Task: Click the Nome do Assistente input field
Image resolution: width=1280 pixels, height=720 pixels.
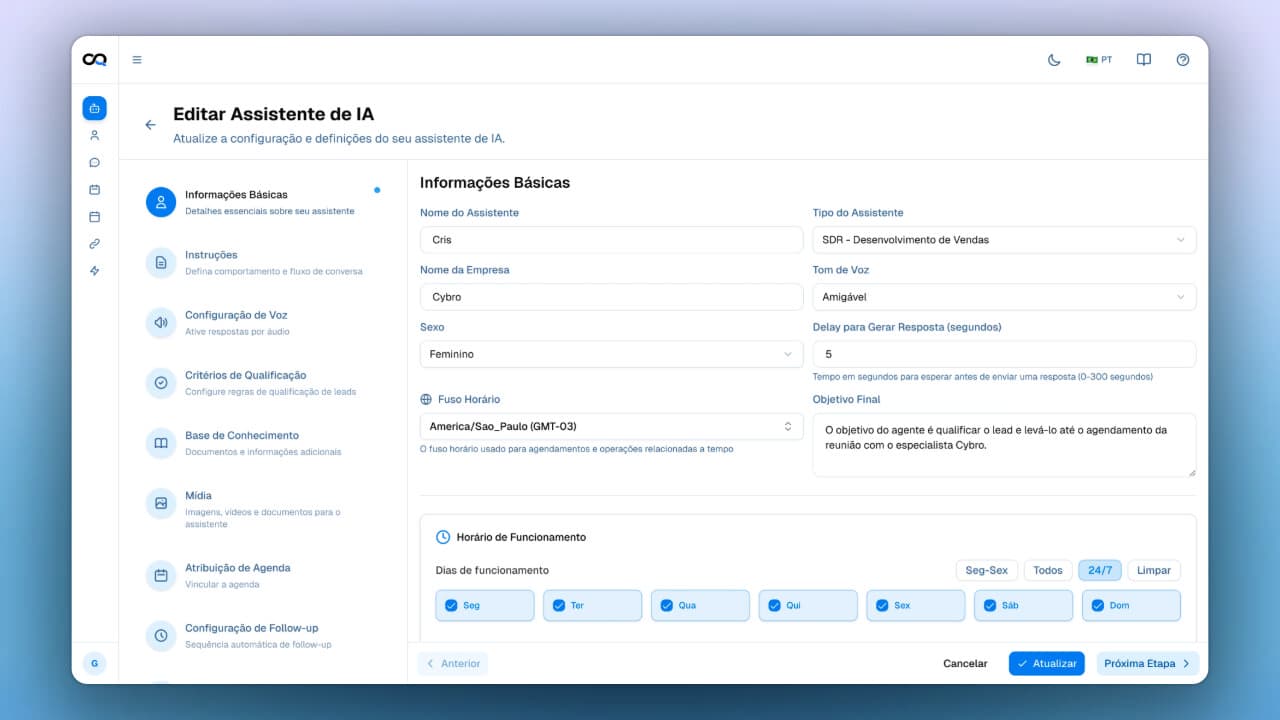Action: (x=610, y=240)
